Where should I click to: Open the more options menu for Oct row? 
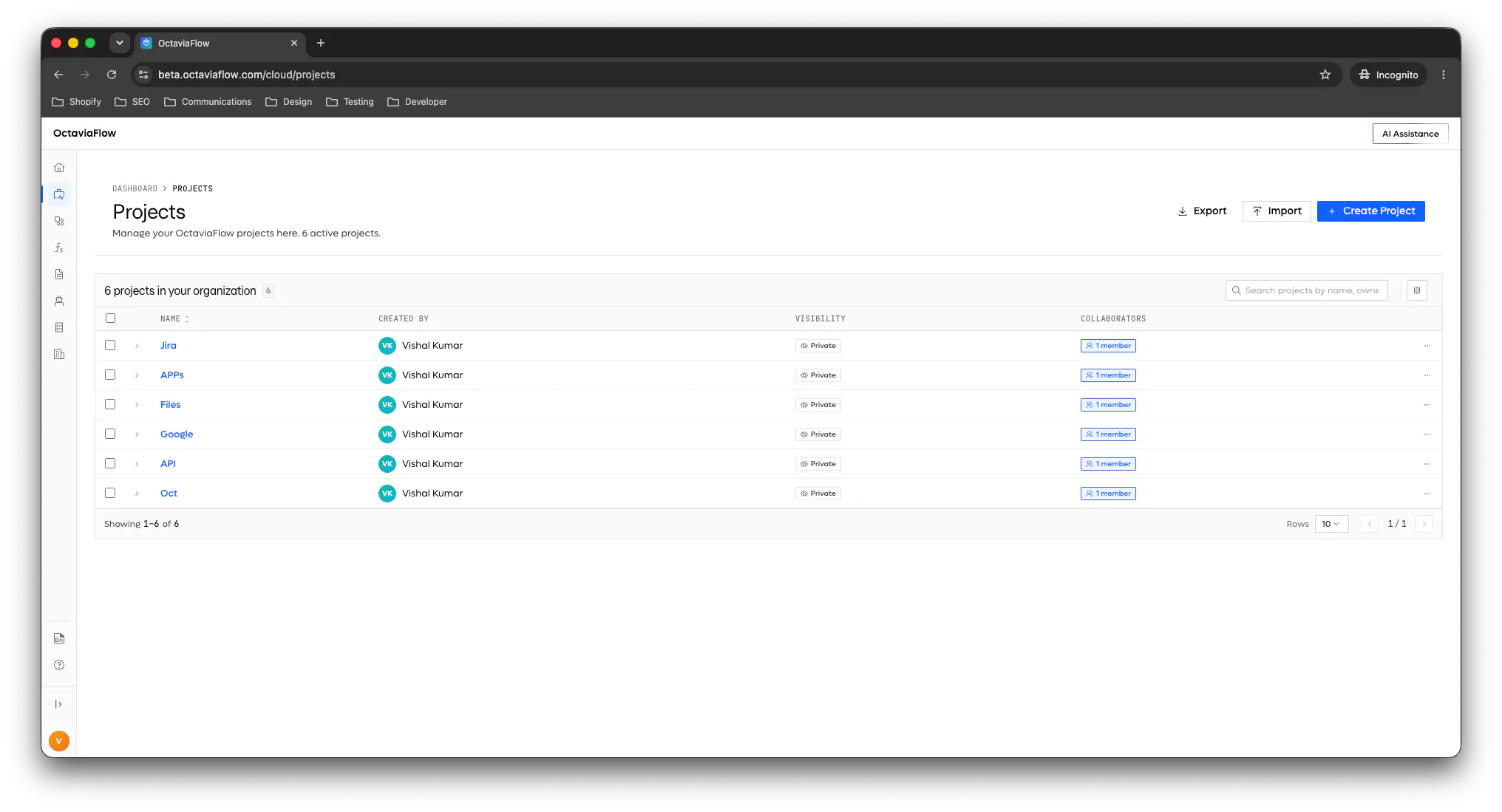(x=1427, y=494)
